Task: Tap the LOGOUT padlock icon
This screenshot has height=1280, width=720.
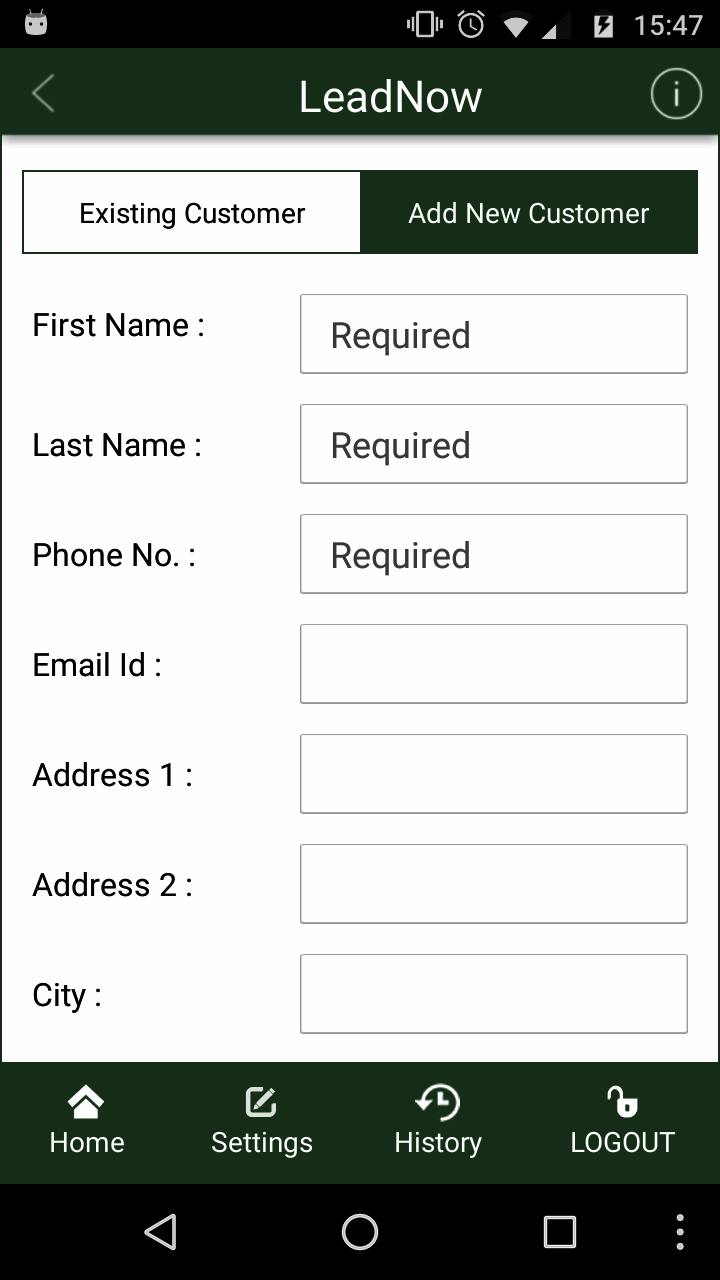Action: pyautogui.click(x=622, y=1102)
